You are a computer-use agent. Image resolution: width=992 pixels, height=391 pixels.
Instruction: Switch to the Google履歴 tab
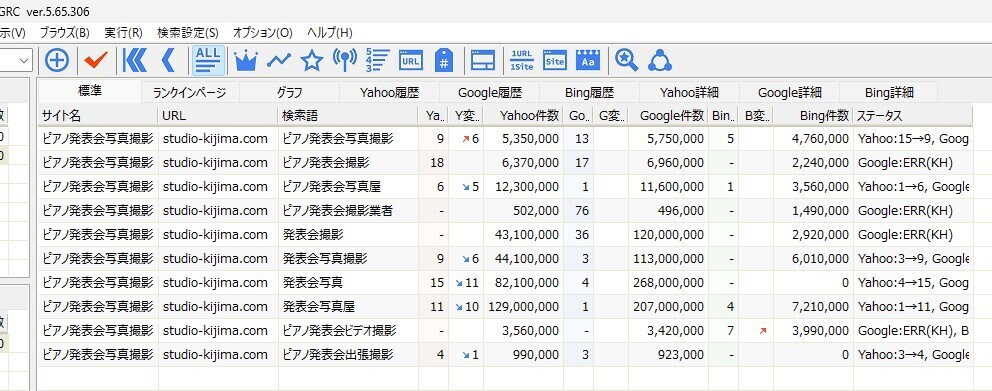click(490, 92)
